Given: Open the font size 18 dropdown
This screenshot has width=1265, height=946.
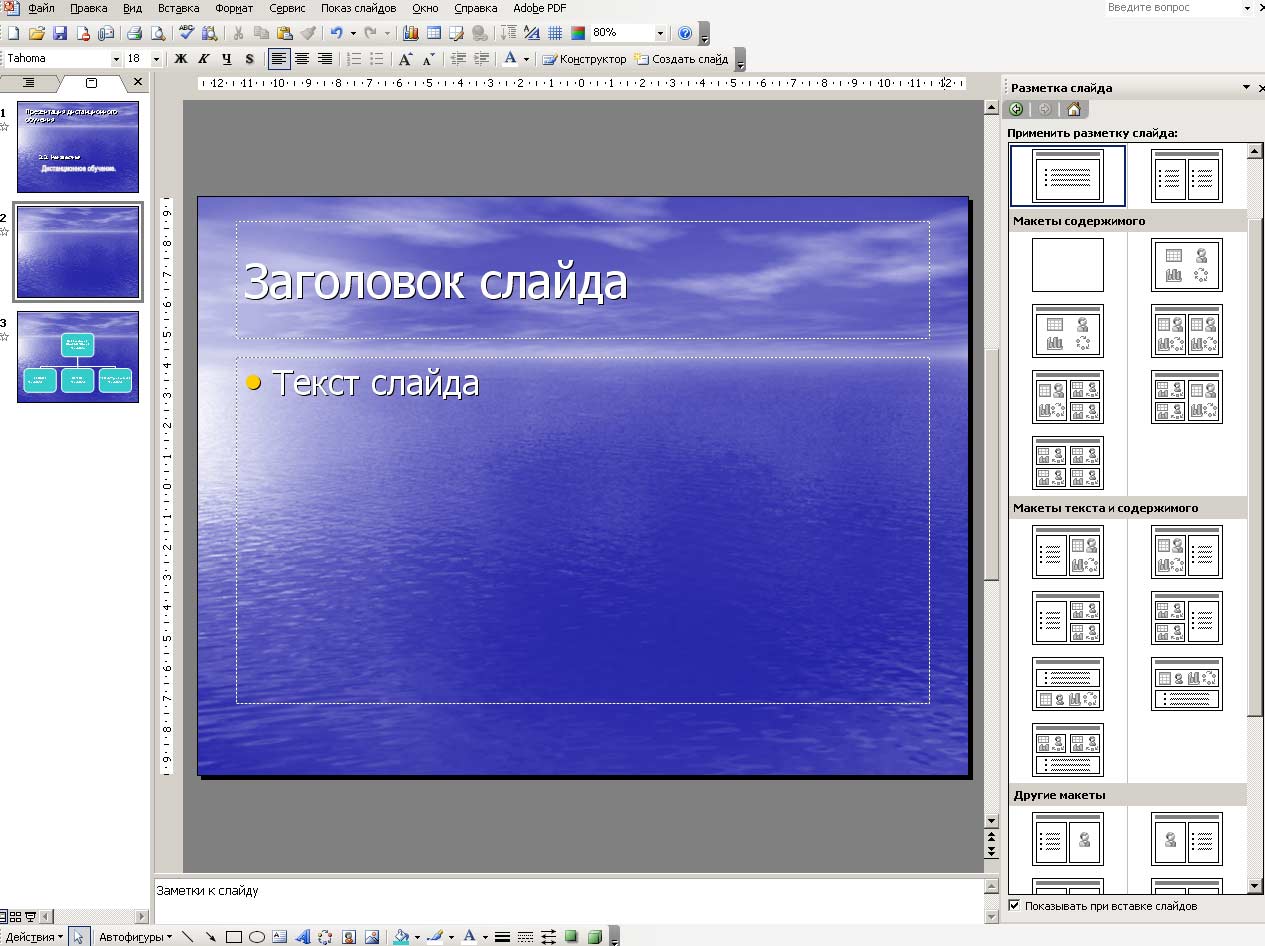Looking at the screenshot, I should 156,59.
